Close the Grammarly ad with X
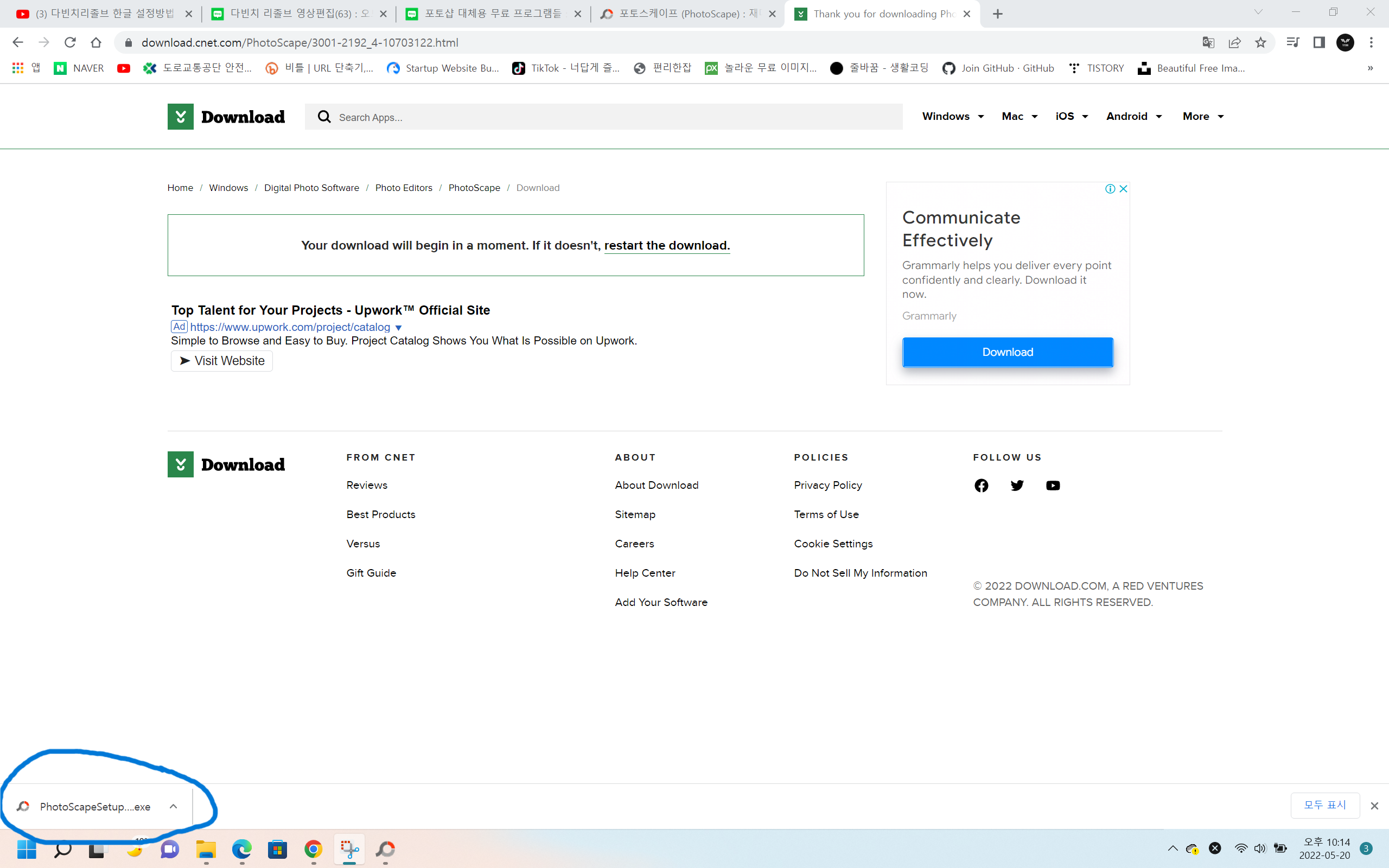 point(1123,189)
